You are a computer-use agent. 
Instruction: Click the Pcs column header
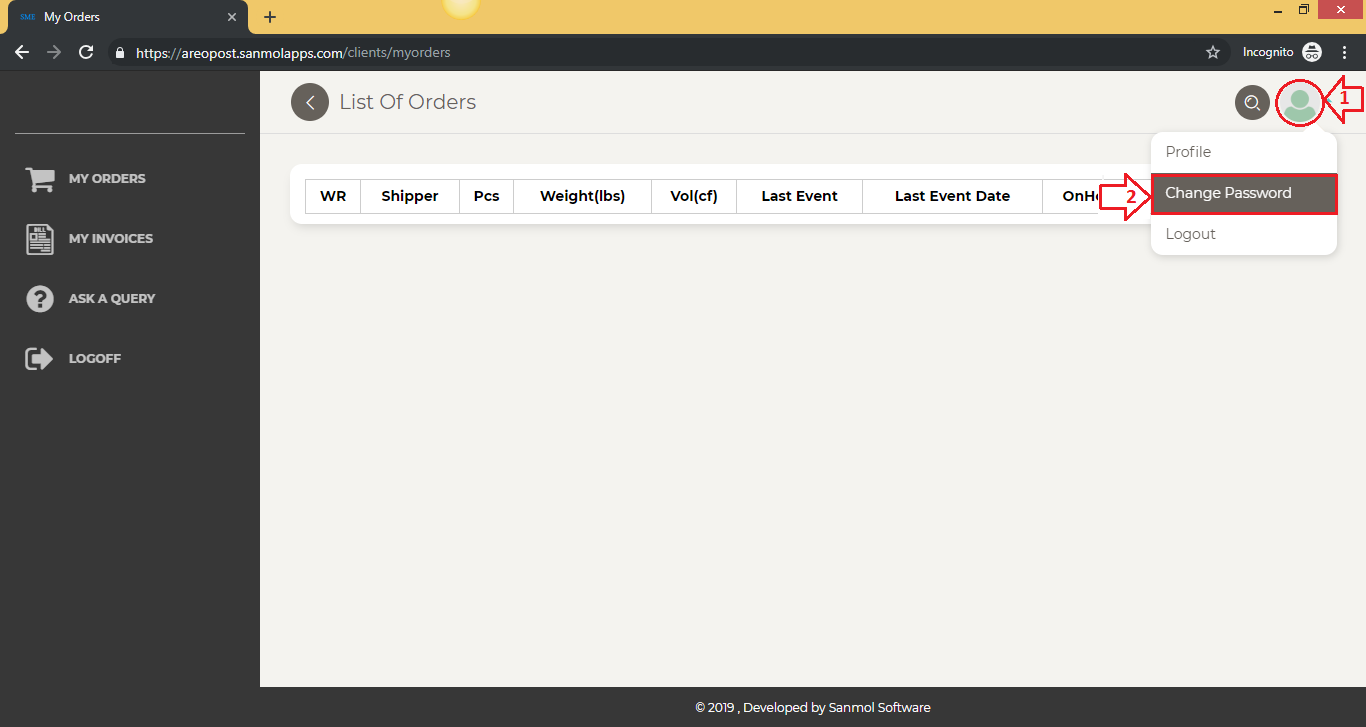pyautogui.click(x=487, y=196)
